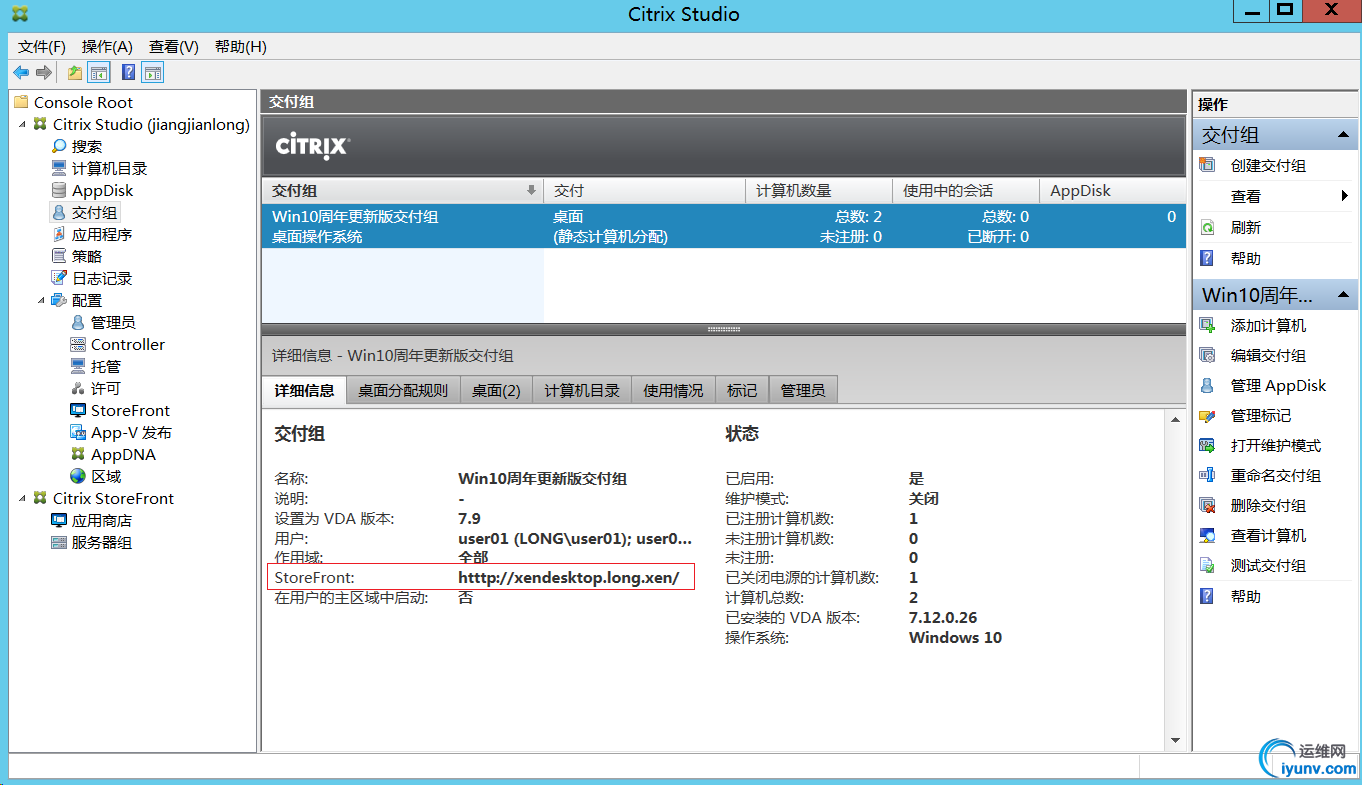Screen dimensions: 1362x785
Task: Click 重命名交付组 action
Action: tap(1275, 476)
